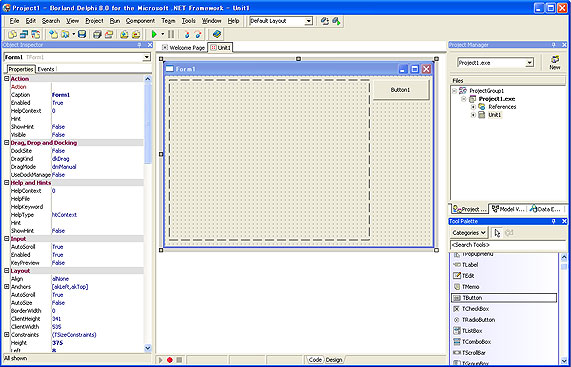The image size is (571, 367).
Task: Select TRadioButton in the Tool Palette
Action: point(504,320)
